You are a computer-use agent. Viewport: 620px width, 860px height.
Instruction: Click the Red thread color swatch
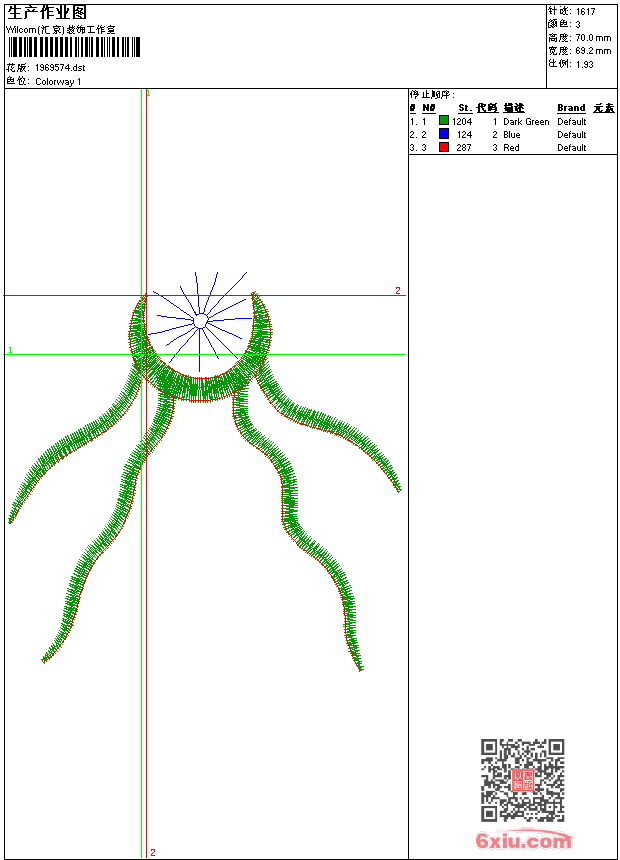click(444, 147)
